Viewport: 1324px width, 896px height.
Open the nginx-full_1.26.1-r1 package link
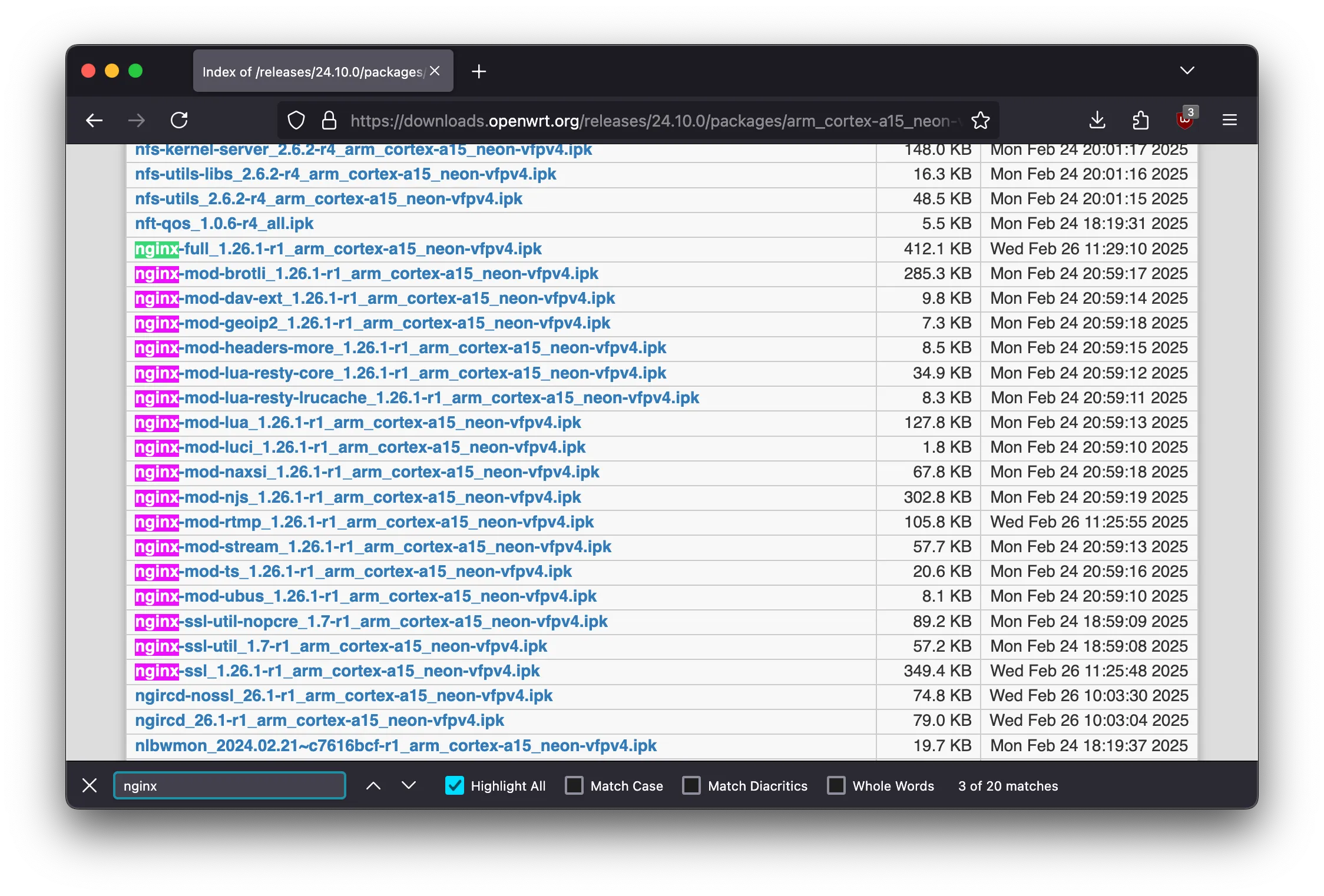[338, 249]
